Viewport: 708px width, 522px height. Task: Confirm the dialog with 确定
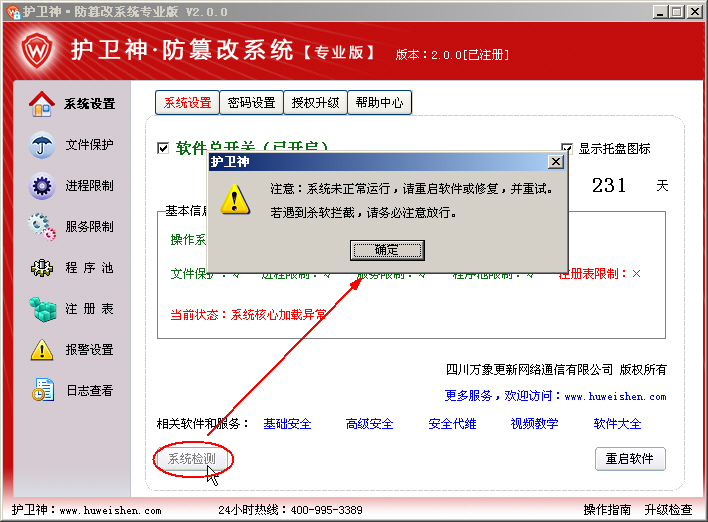[x=387, y=250]
